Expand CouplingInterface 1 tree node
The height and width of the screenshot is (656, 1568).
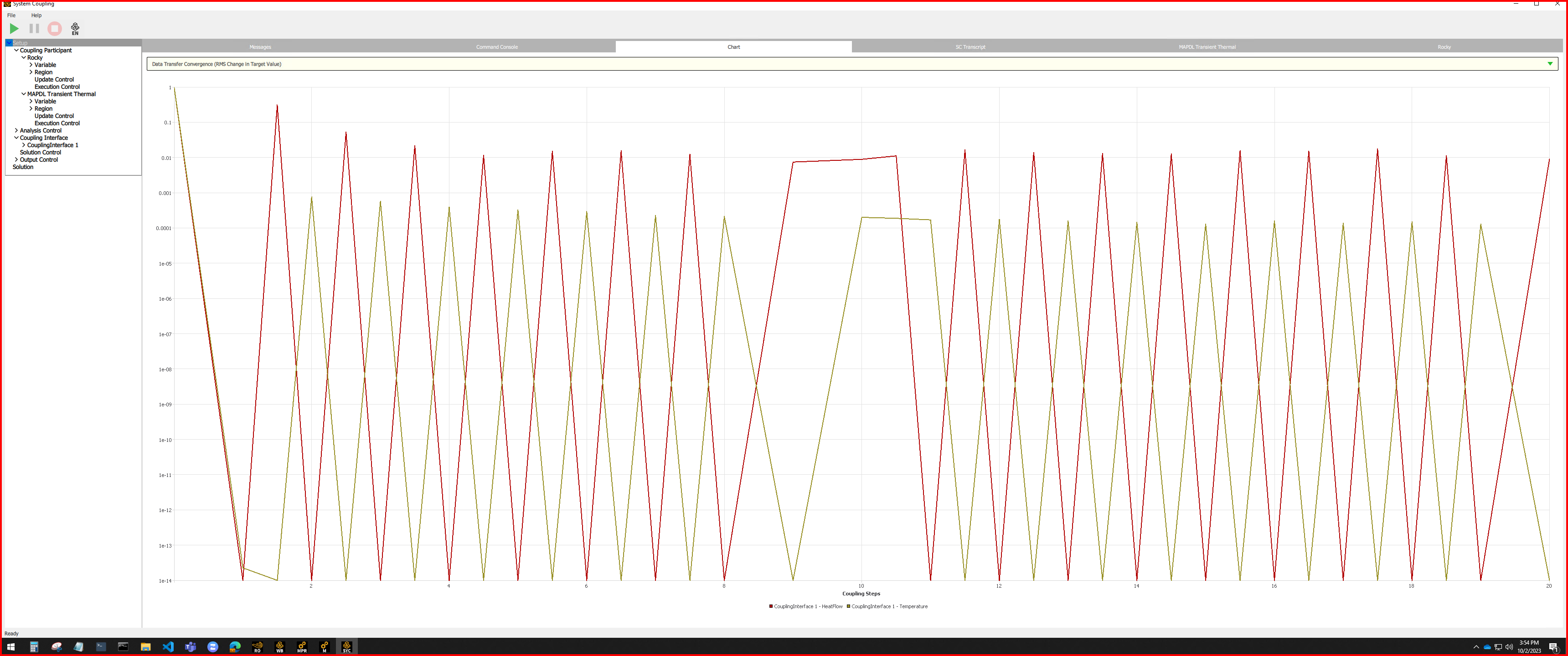coord(24,145)
